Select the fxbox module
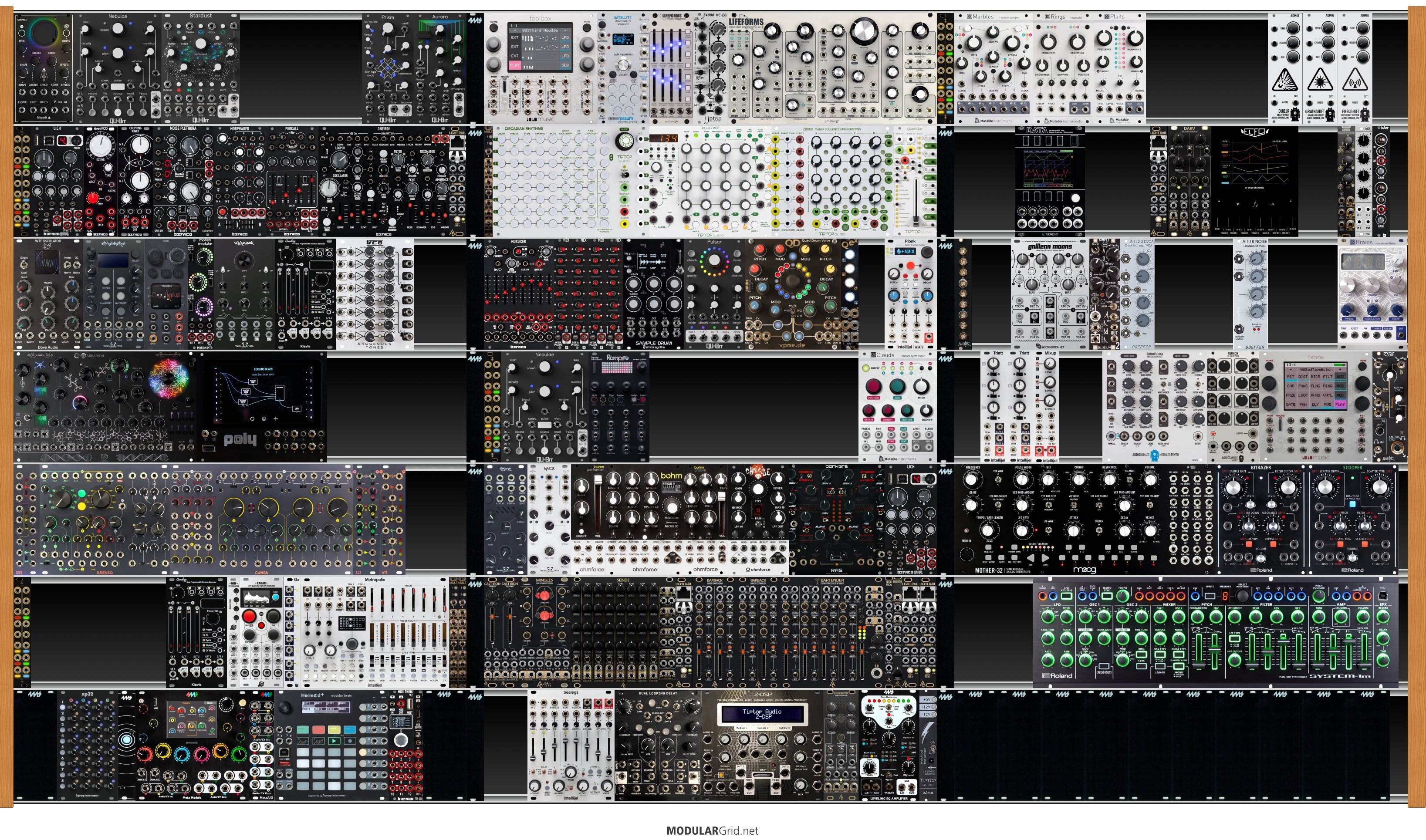This screenshot has height=840, width=1426. (x=1316, y=406)
